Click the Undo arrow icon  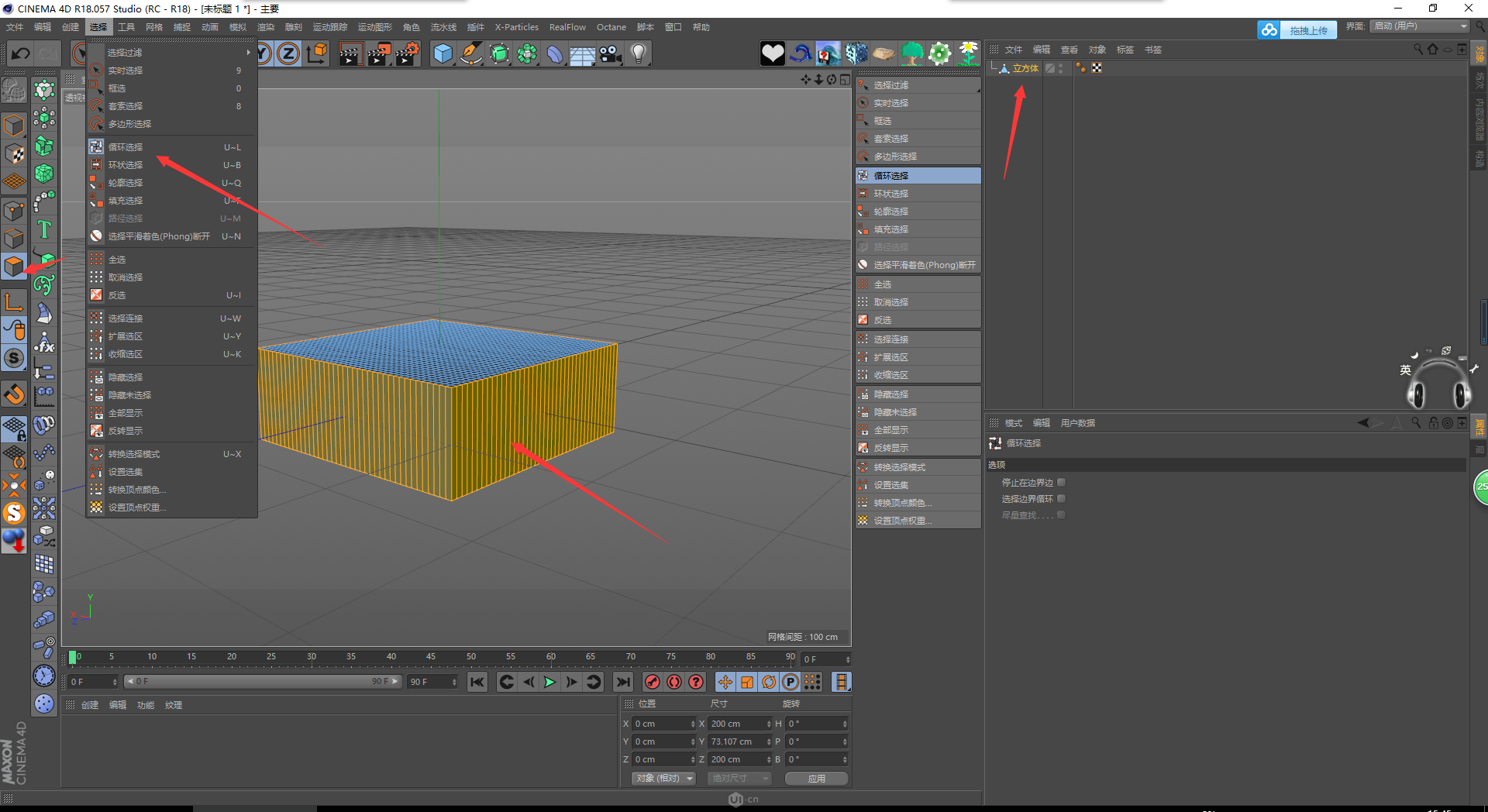point(21,53)
